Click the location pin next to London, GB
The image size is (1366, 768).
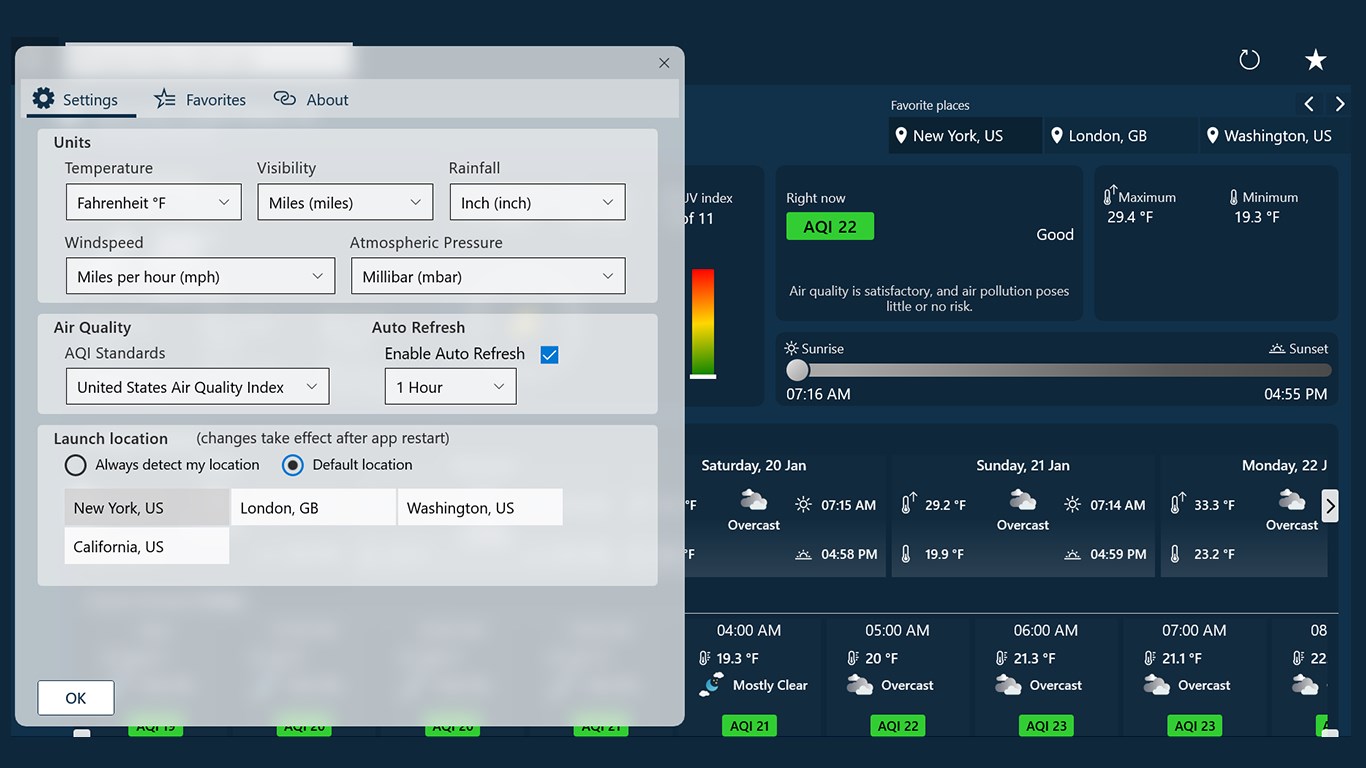(1057, 135)
